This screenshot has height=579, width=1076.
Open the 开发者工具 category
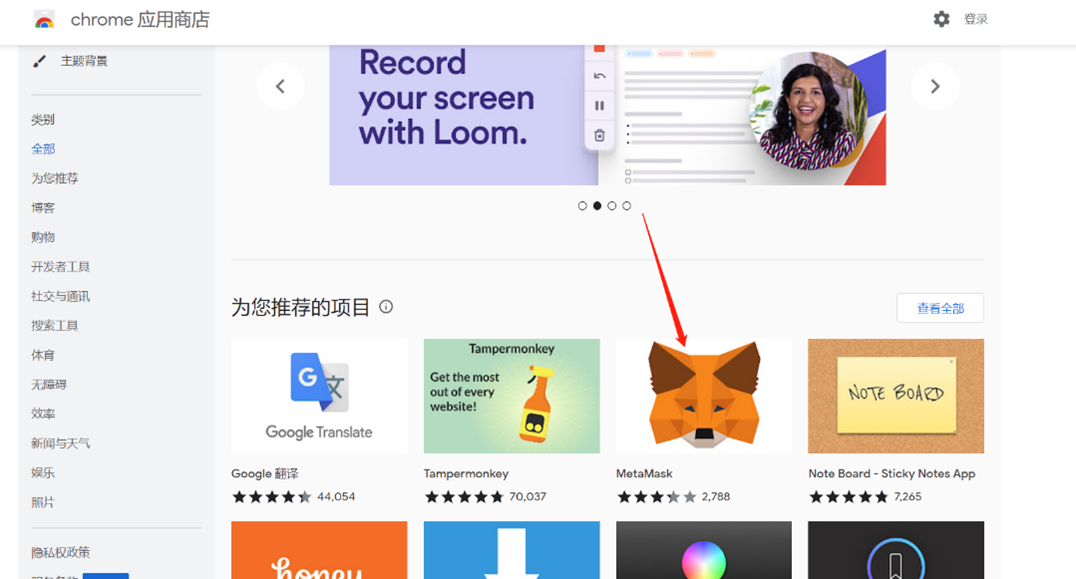[60, 267]
